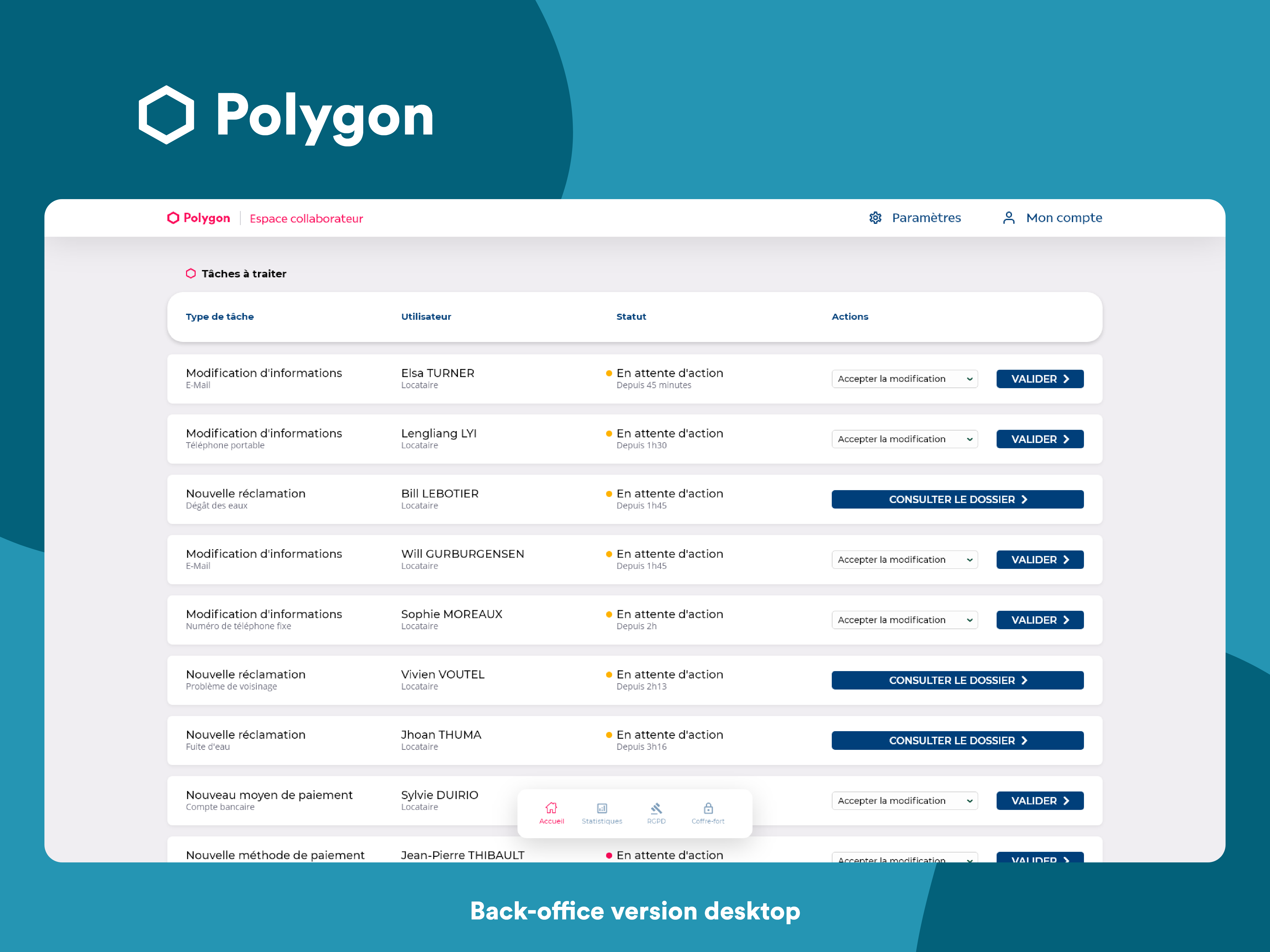Click the Actions column header

click(850, 316)
